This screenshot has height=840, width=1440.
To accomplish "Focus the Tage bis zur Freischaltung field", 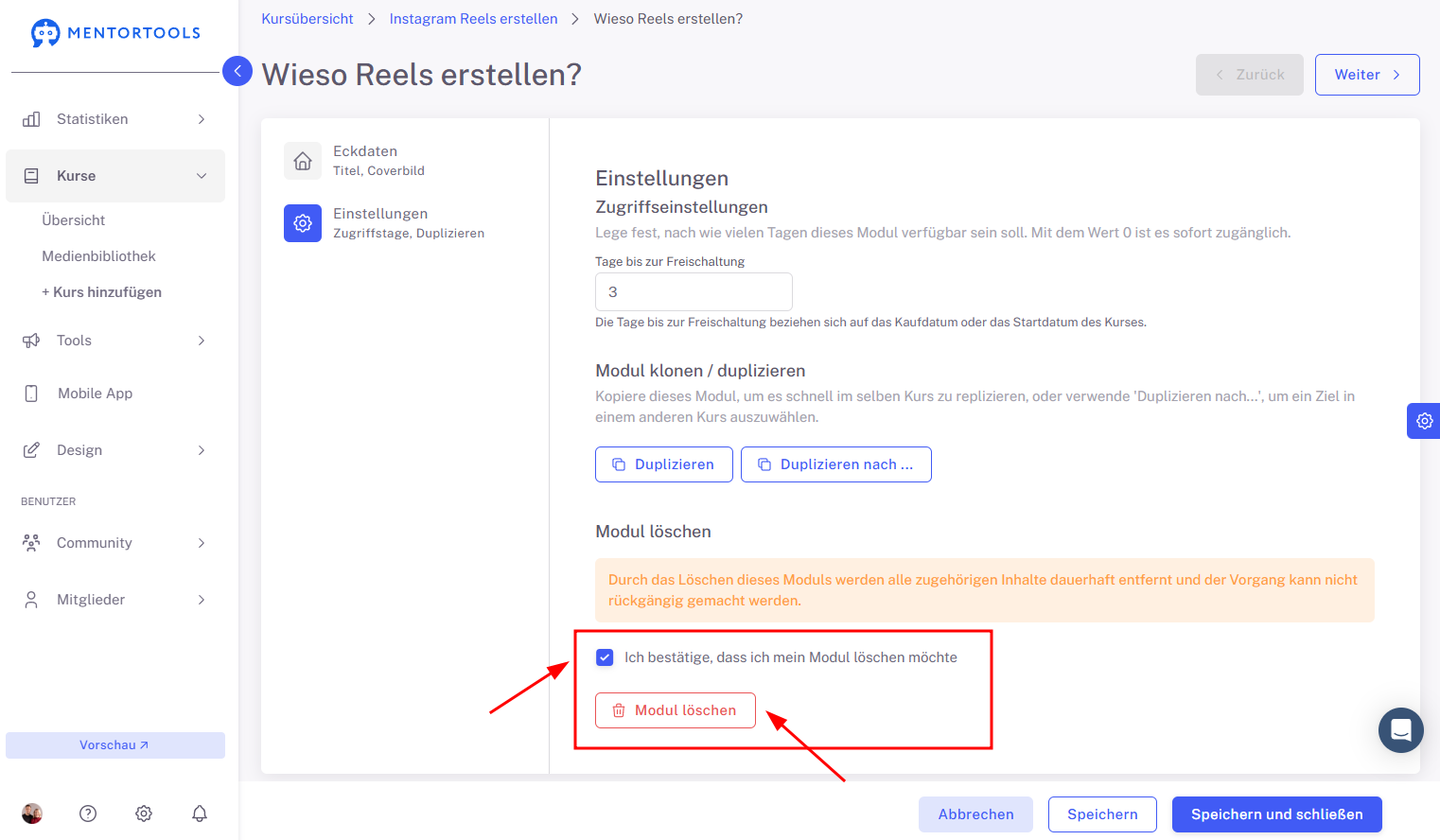I will tap(694, 292).
